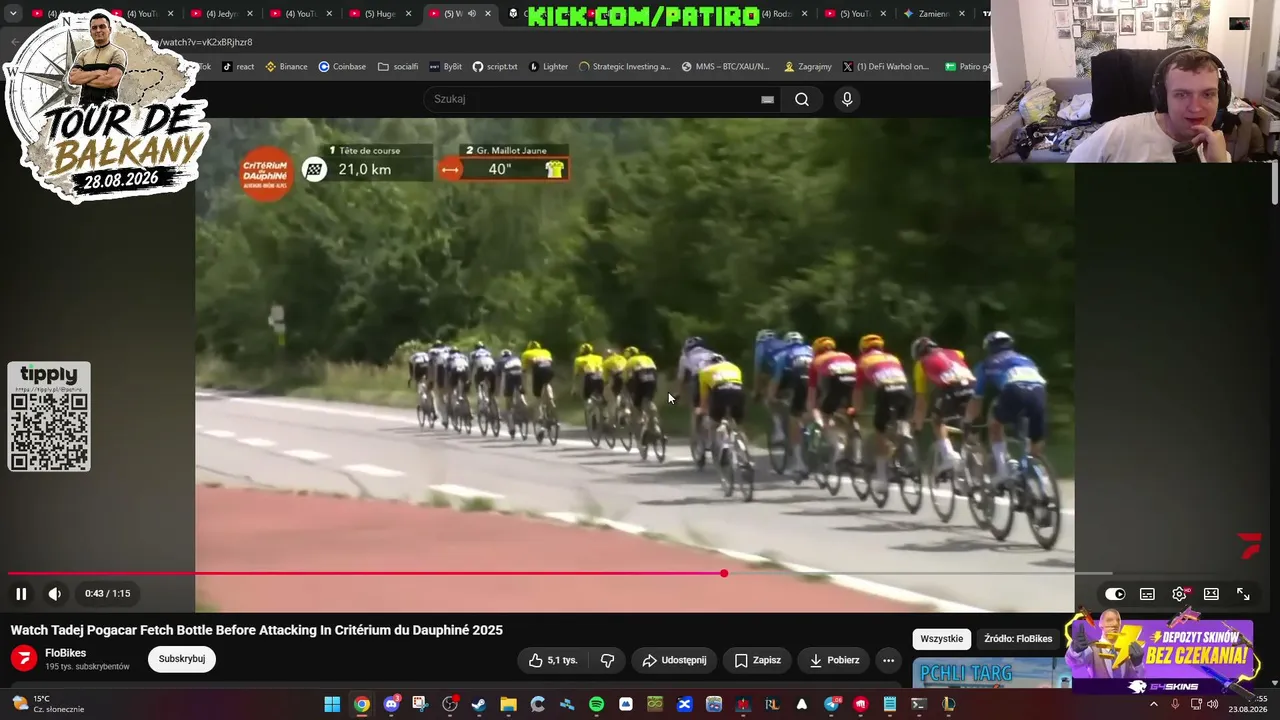Open the socialfi bookmarks folder

tap(398, 67)
